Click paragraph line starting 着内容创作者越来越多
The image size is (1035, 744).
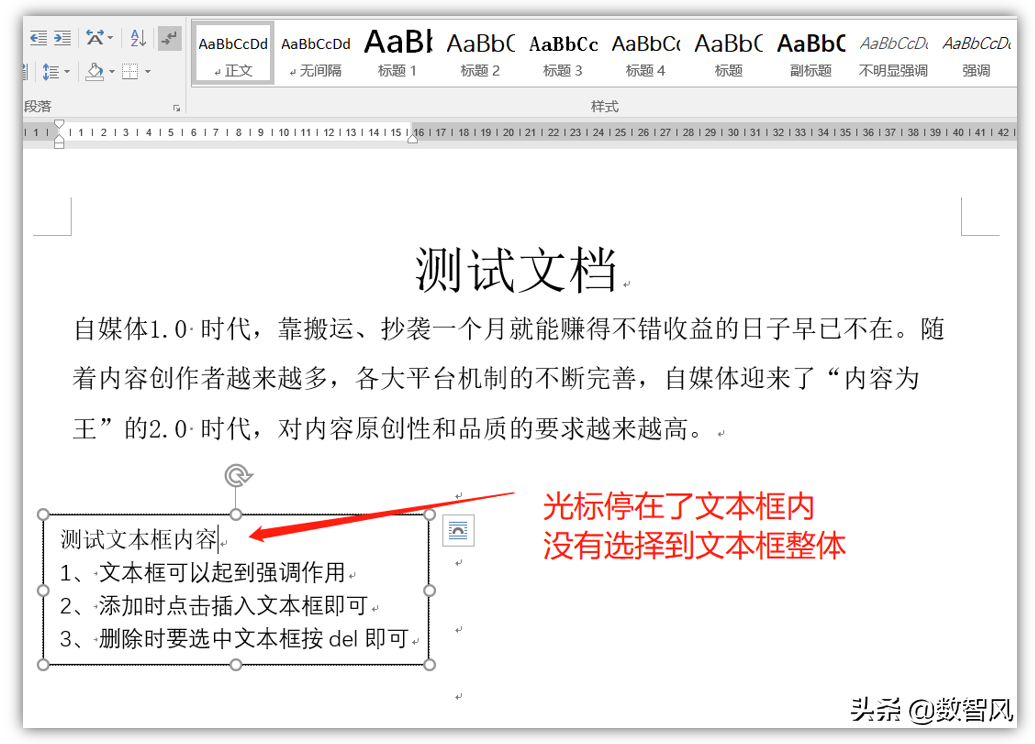pos(496,378)
